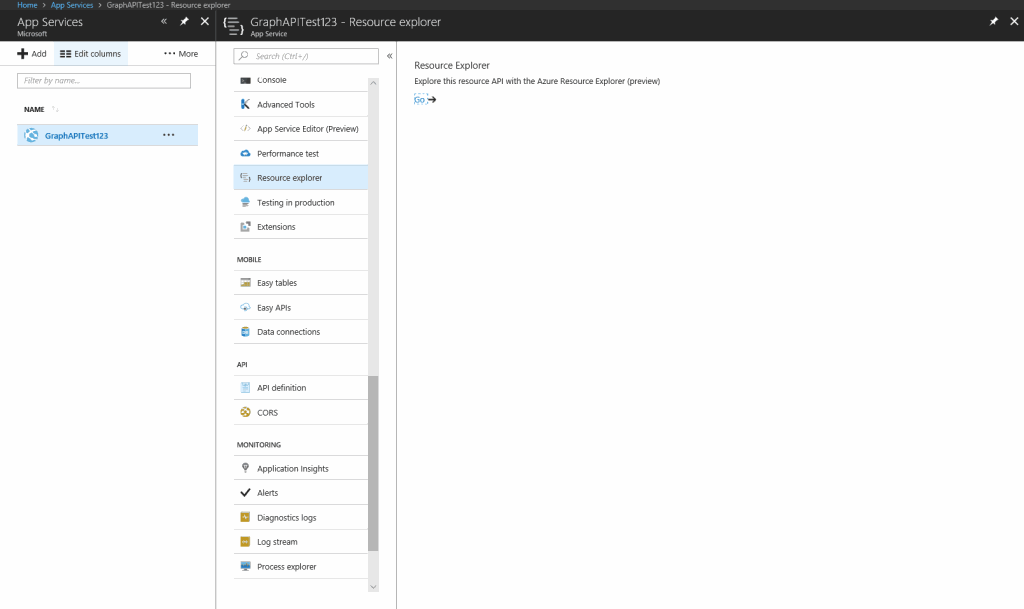
Task: Pin the App Services blade
Action: (x=184, y=22)
